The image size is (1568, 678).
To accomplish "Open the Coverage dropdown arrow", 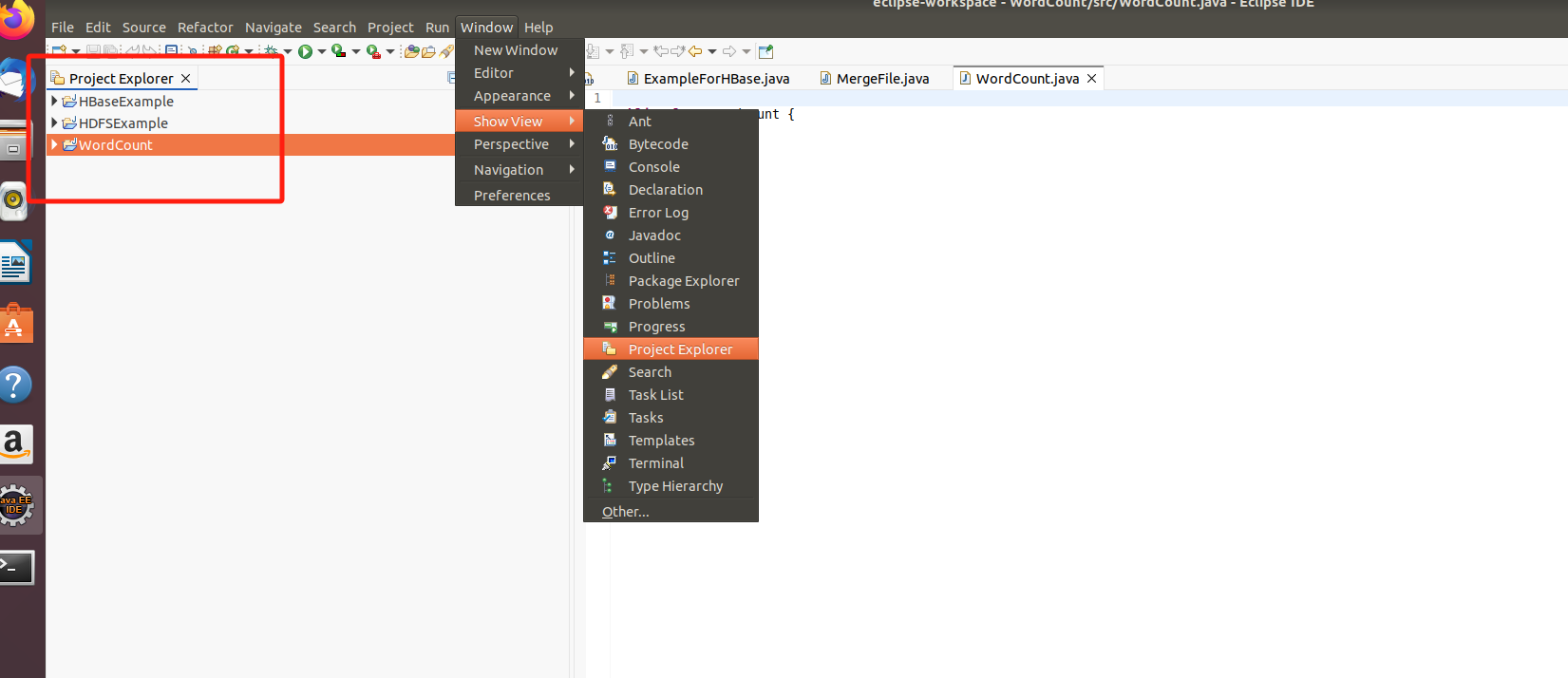I will (x=355, y=51).
